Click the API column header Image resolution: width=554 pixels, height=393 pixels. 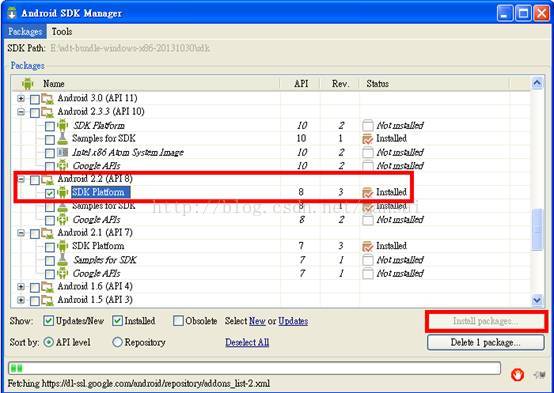click(301, 84)
